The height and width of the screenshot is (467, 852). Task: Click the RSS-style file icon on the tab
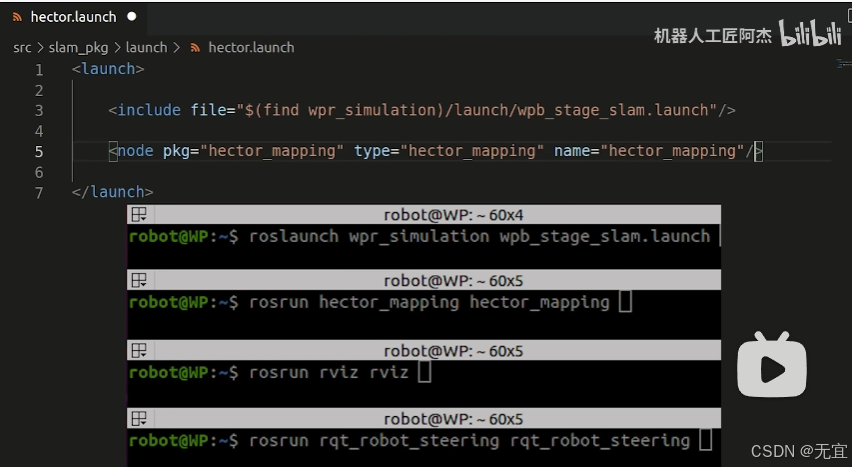click(17, 17)
